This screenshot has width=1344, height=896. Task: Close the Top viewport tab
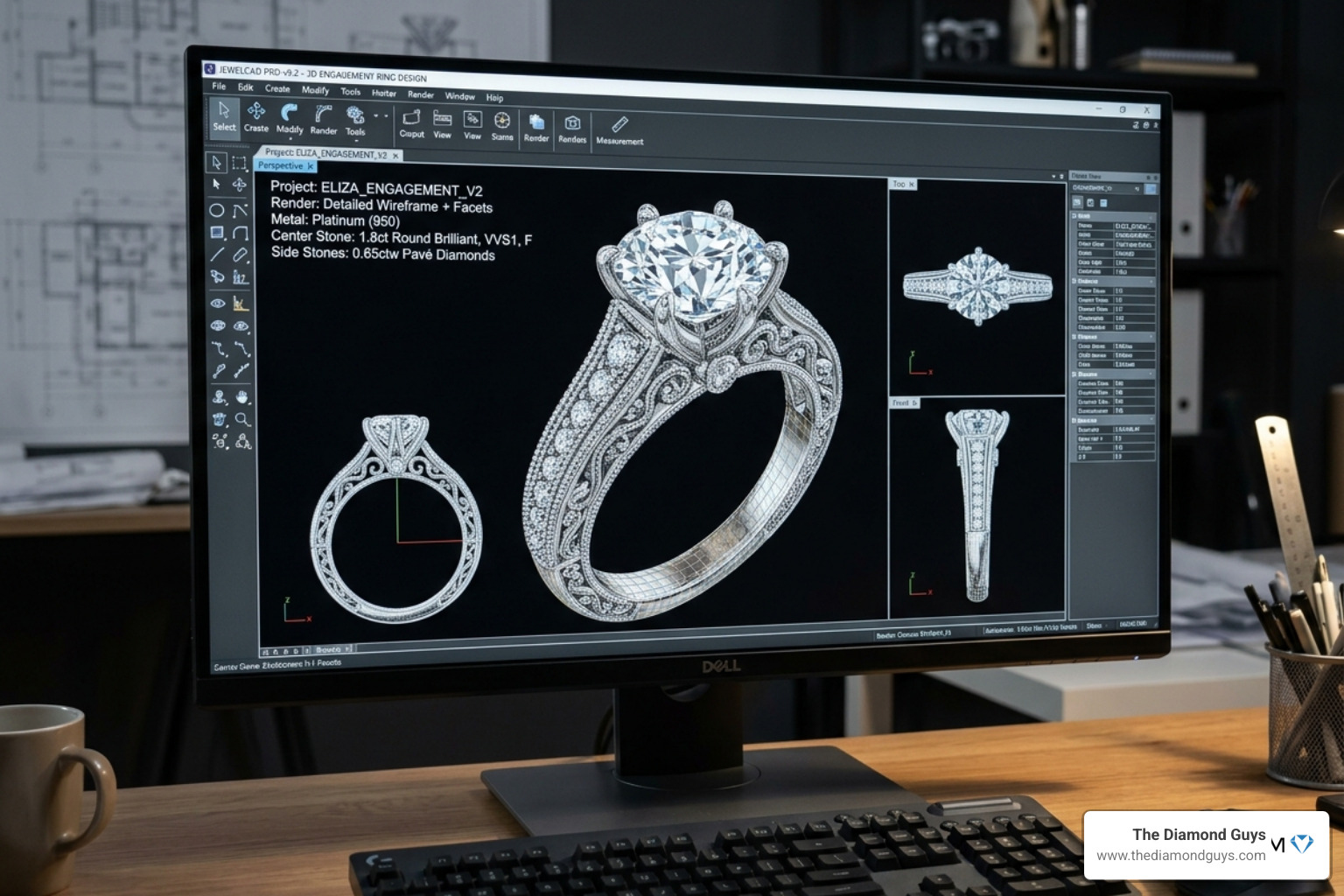click(912, 185)
